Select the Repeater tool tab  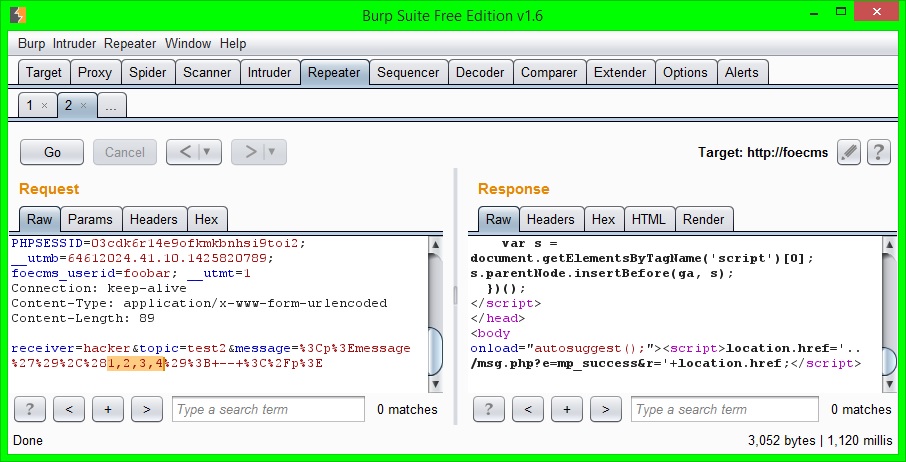pos(335,73)
